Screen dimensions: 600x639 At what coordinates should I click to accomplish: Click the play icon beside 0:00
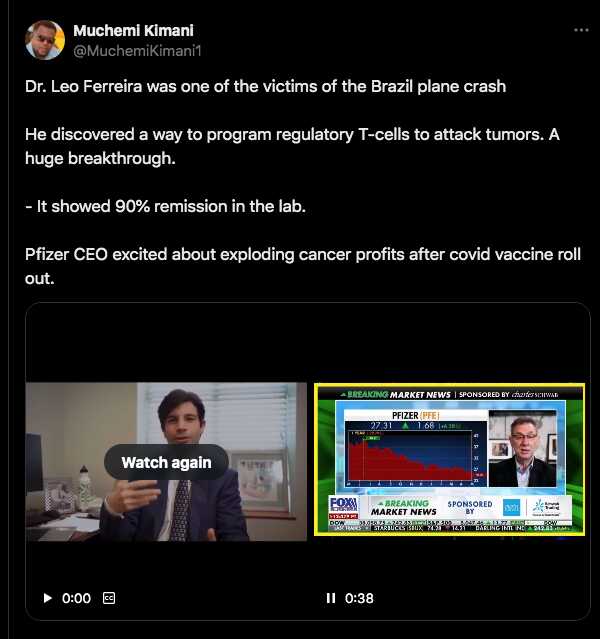coord(47,598)
